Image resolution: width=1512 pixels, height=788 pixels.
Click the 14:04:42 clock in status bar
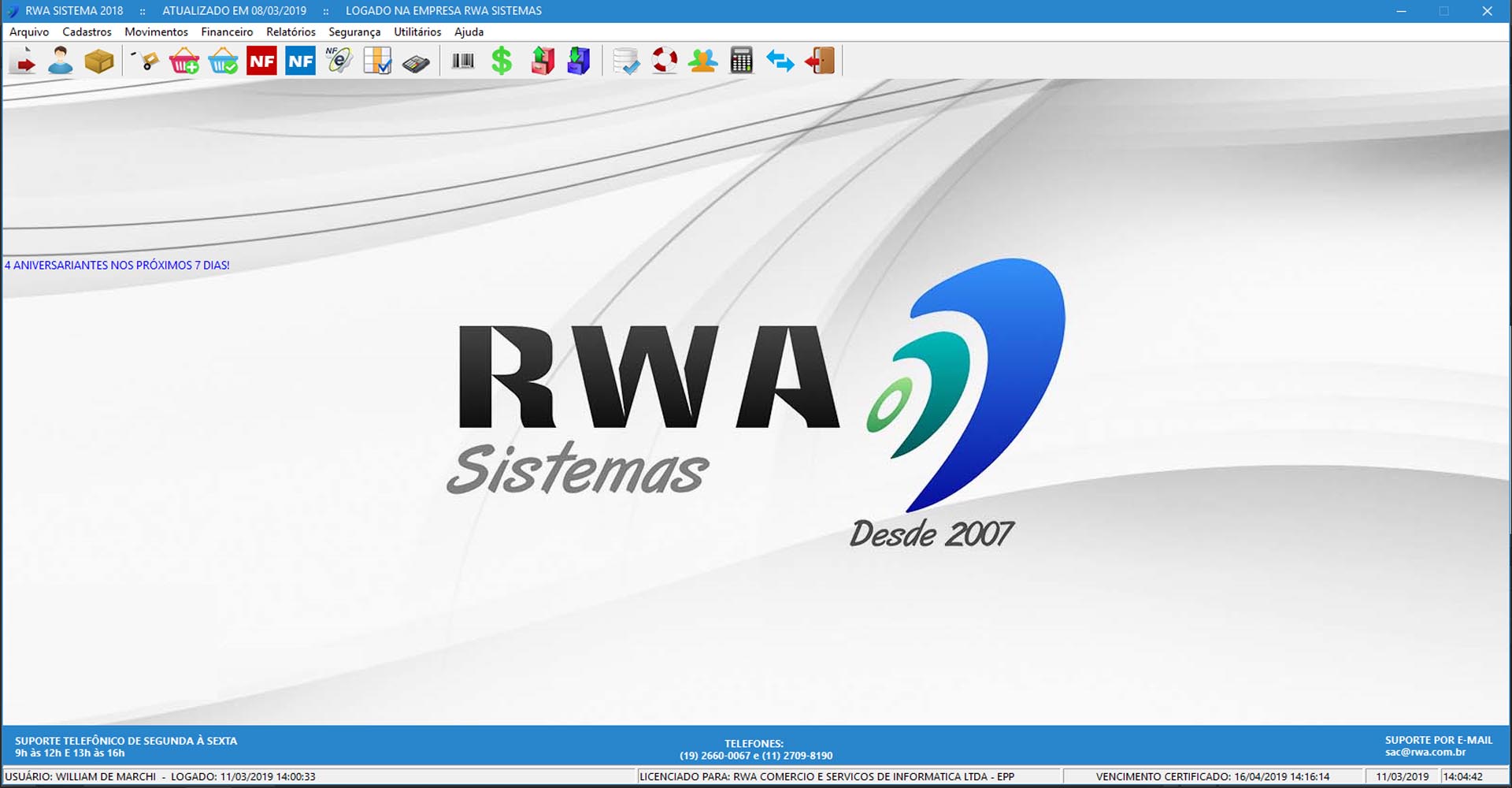coord(1463,777)
